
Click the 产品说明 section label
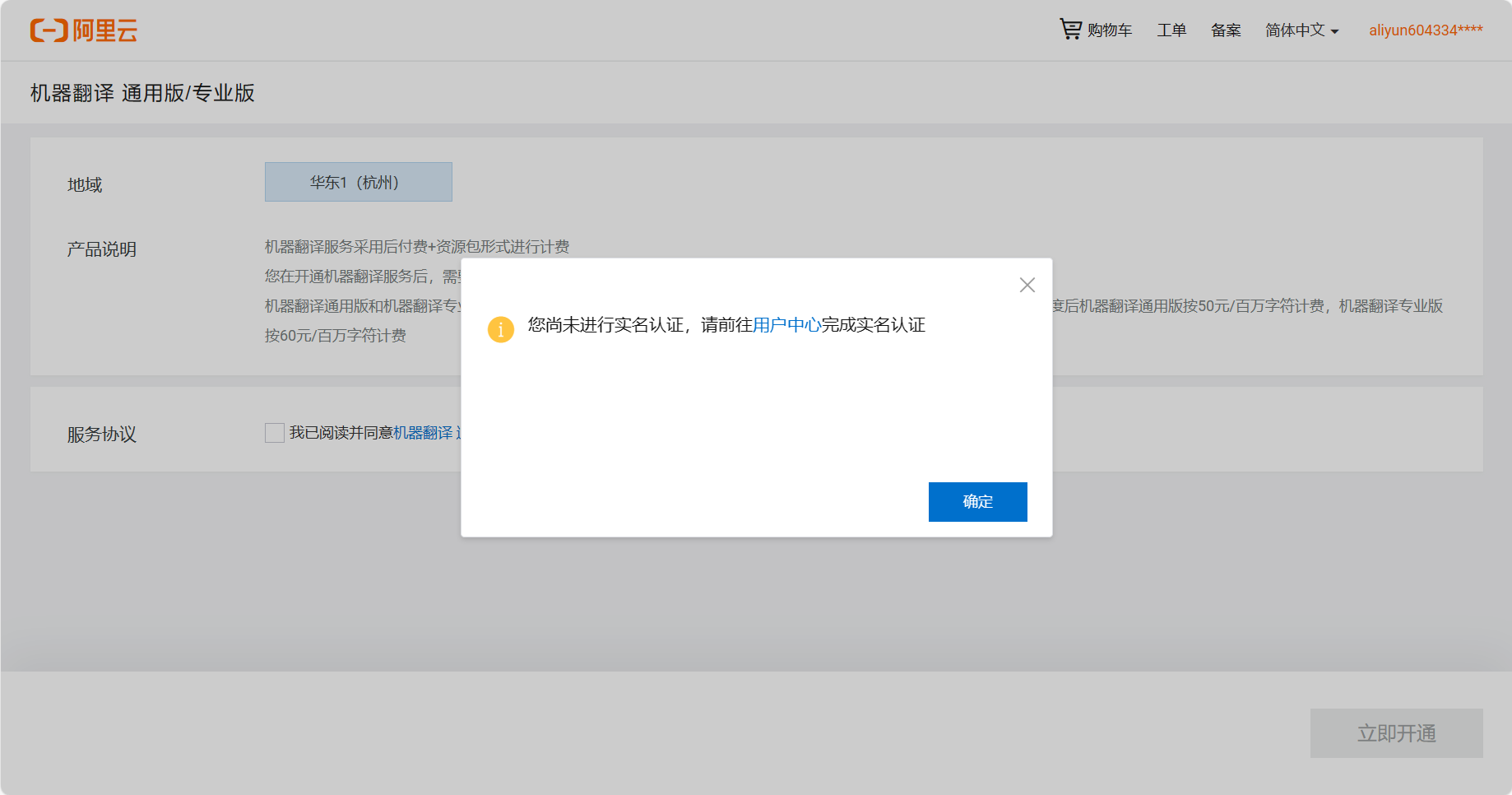(102, 249)
